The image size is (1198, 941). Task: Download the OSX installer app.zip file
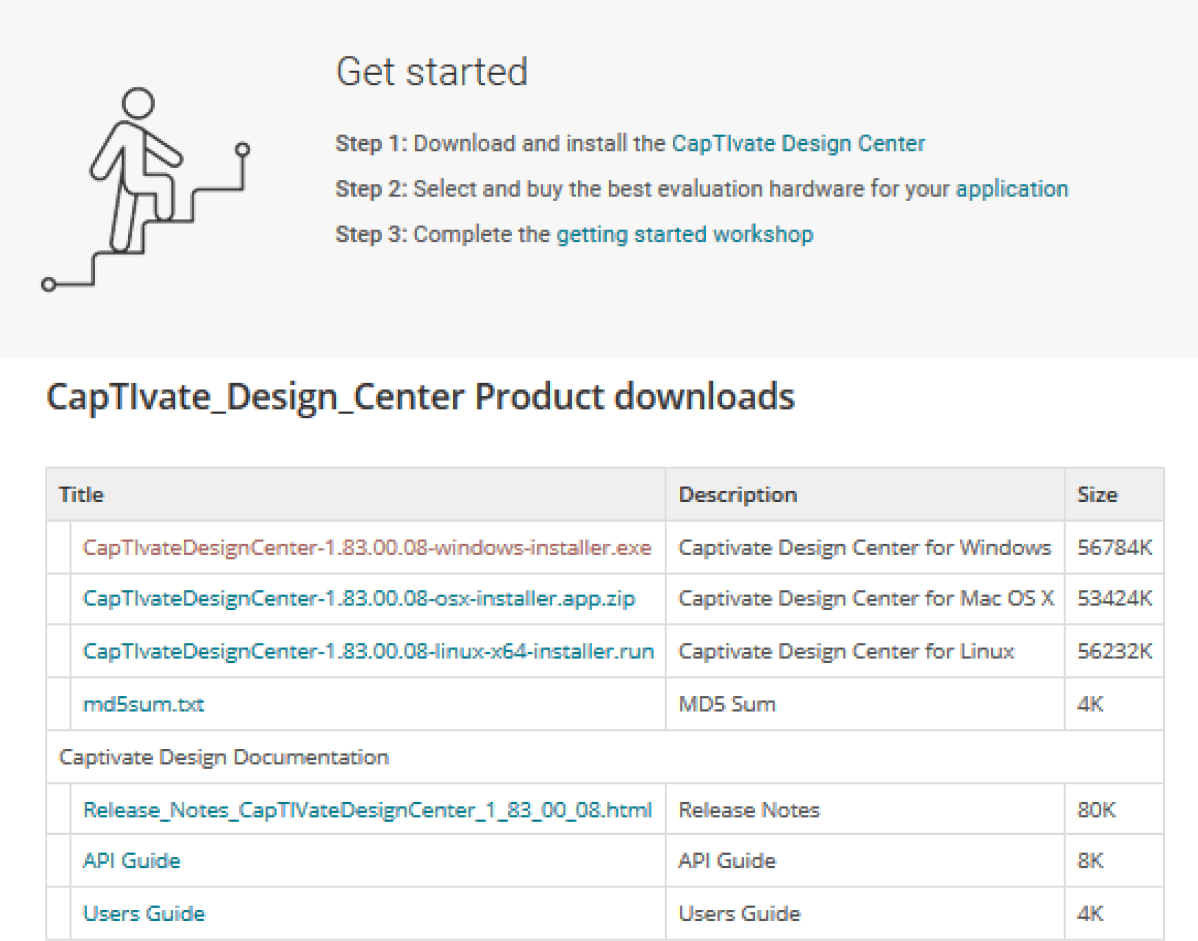[x=359, y=599]
